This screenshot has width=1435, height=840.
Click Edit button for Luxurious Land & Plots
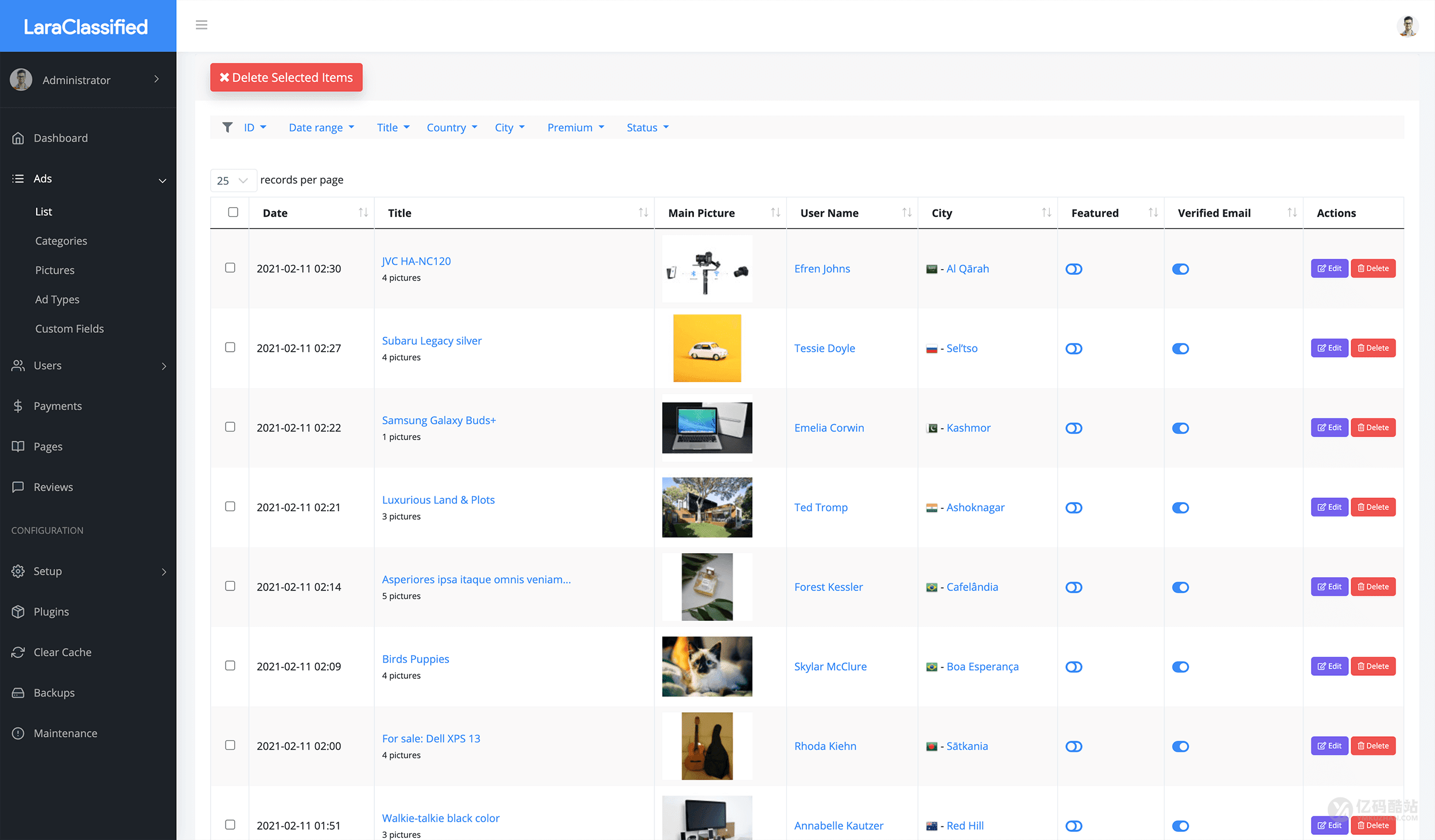point(1329,507)
